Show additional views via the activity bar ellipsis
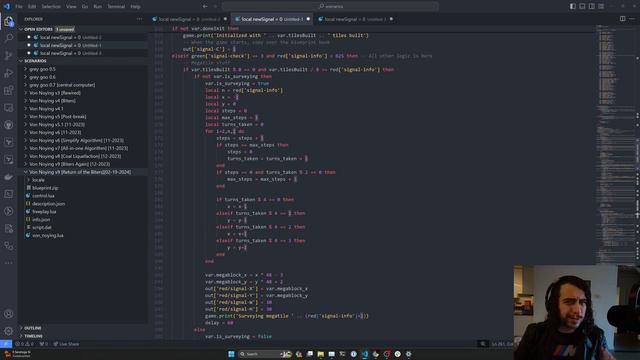 (9, 263)
